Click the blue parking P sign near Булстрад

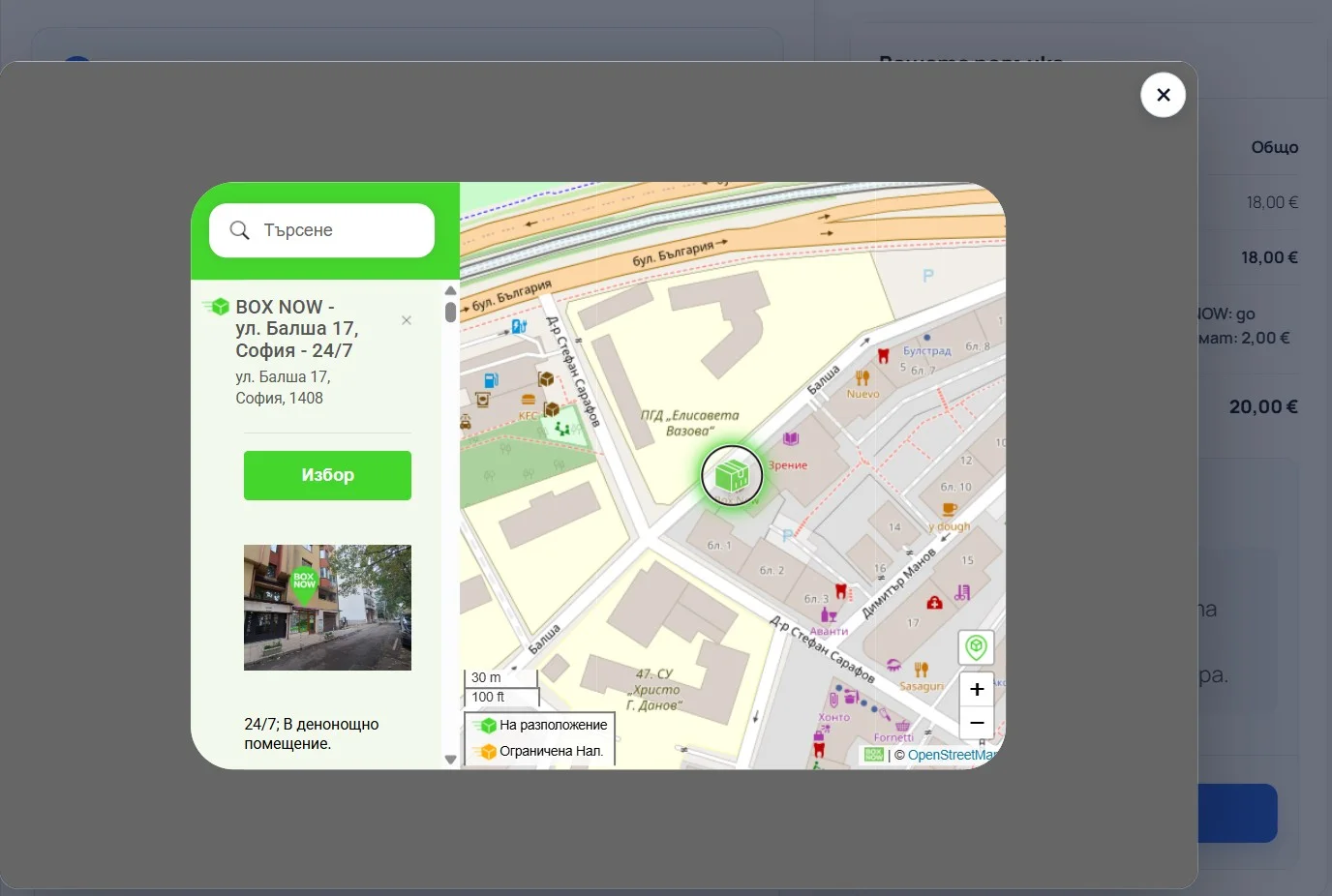(x=928, y=276)
